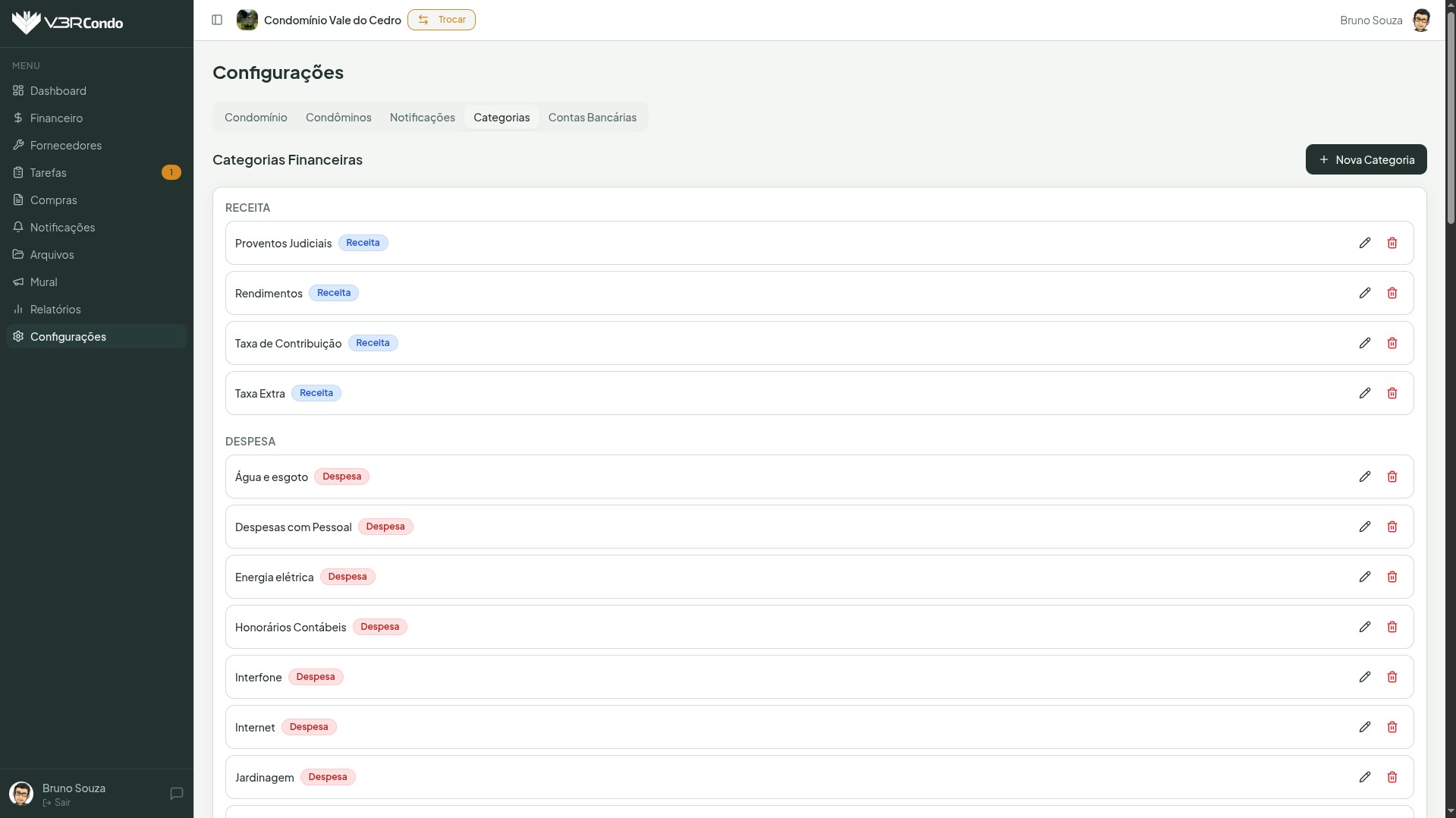Edit the Honorários Contábeis category
This screenshot has height=818, width=1456.
pyautogui.click(x=1364, y=627)
